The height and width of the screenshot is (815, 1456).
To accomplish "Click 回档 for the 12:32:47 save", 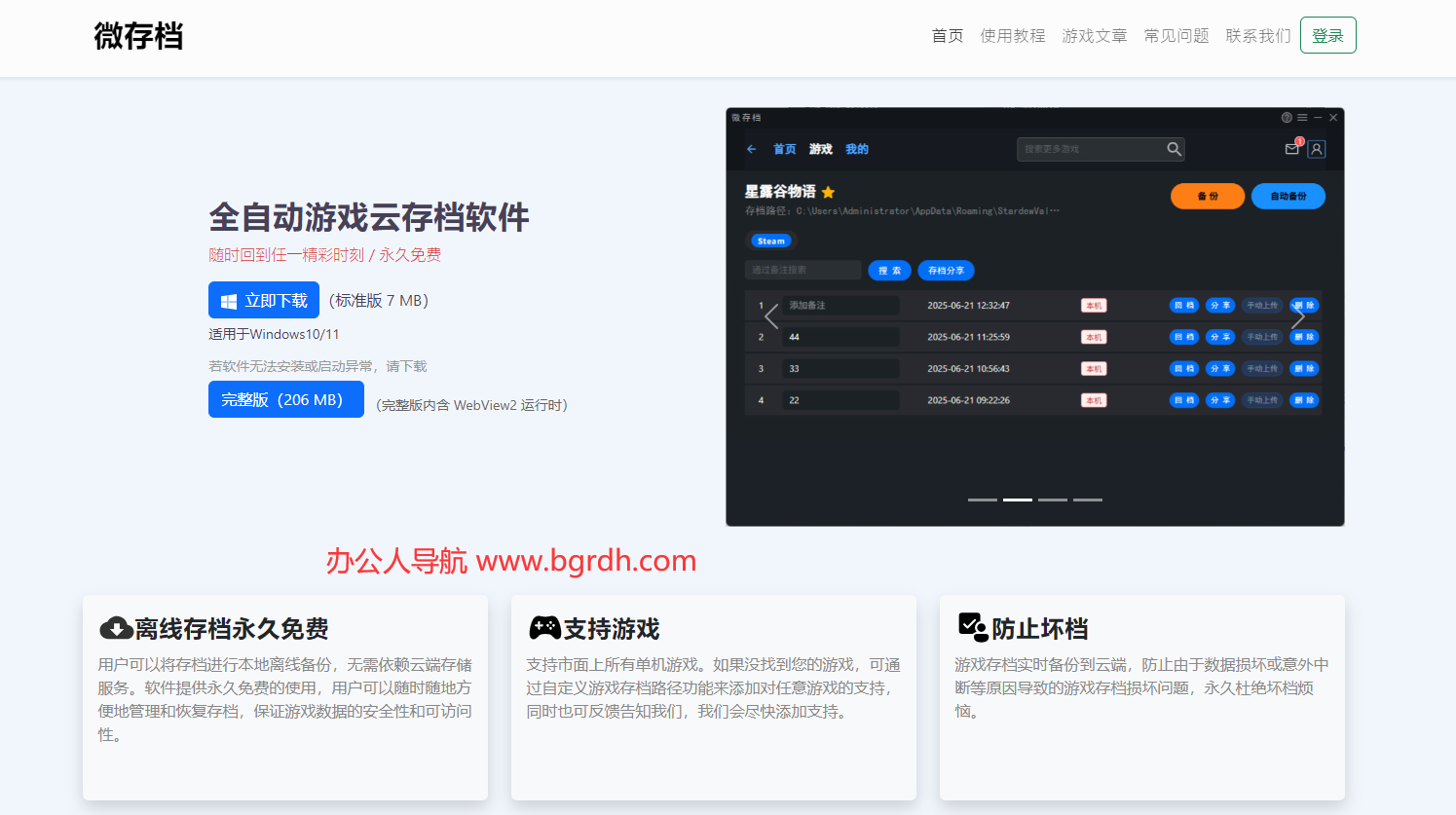I will tap(1184, 306).
